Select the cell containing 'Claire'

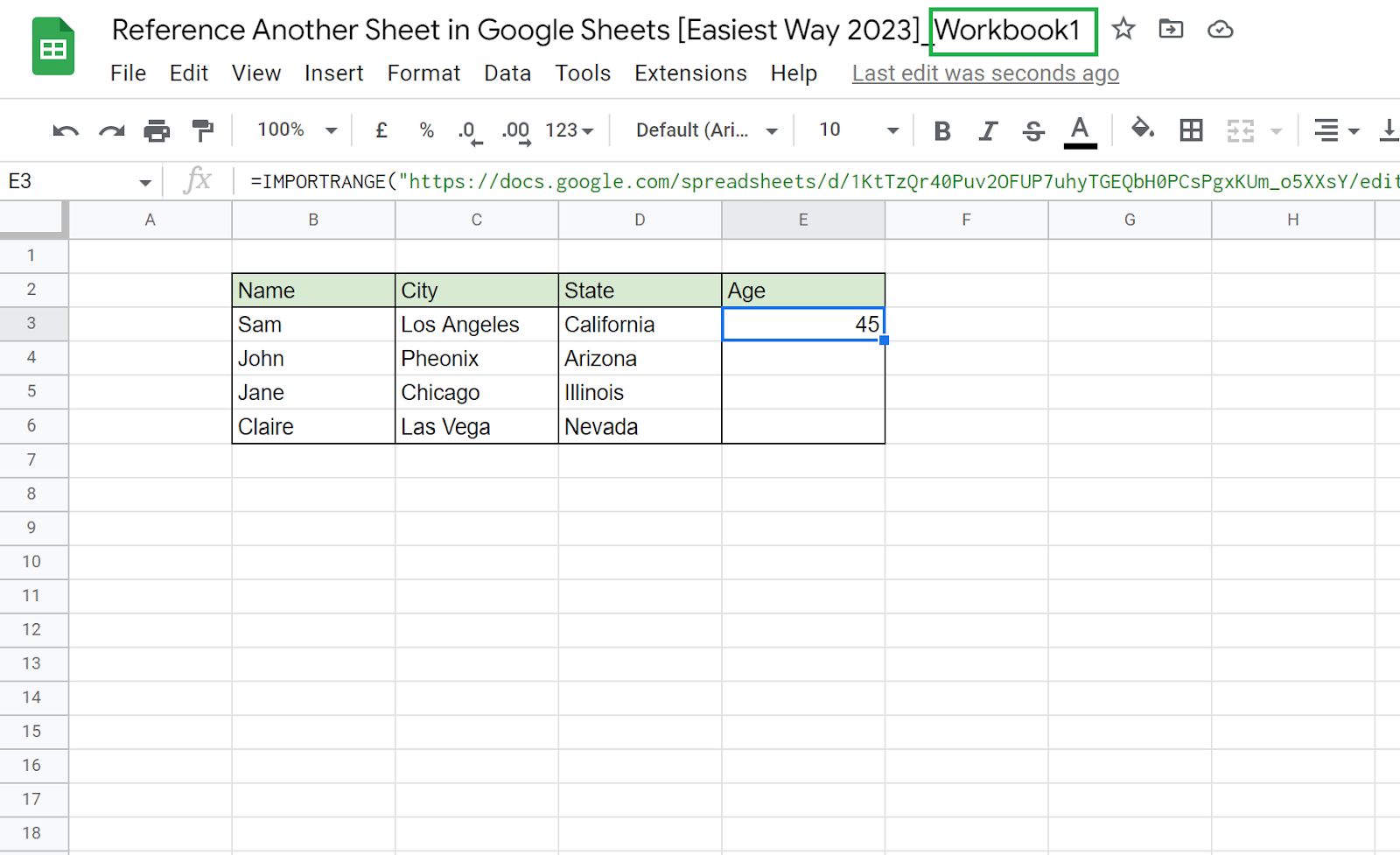[313, 427]
